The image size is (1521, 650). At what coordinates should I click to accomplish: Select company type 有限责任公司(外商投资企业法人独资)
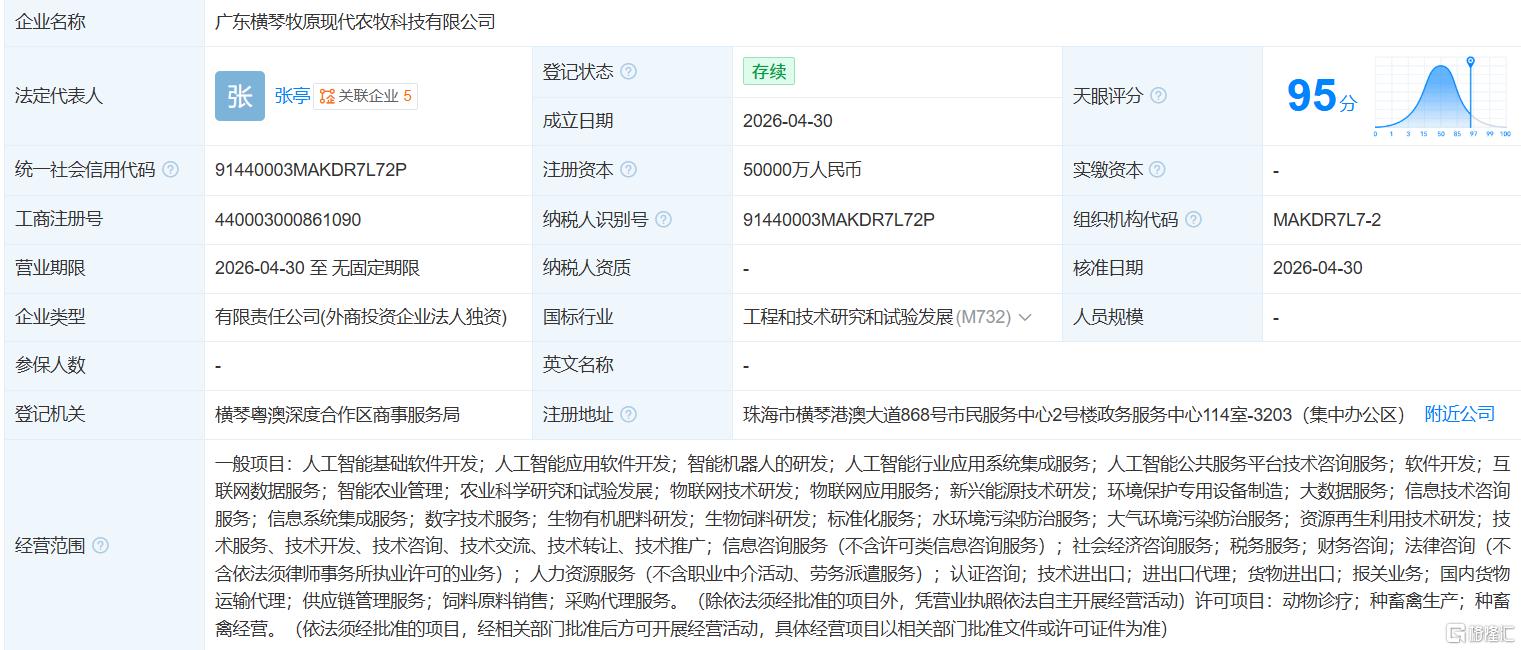(361, 317)
